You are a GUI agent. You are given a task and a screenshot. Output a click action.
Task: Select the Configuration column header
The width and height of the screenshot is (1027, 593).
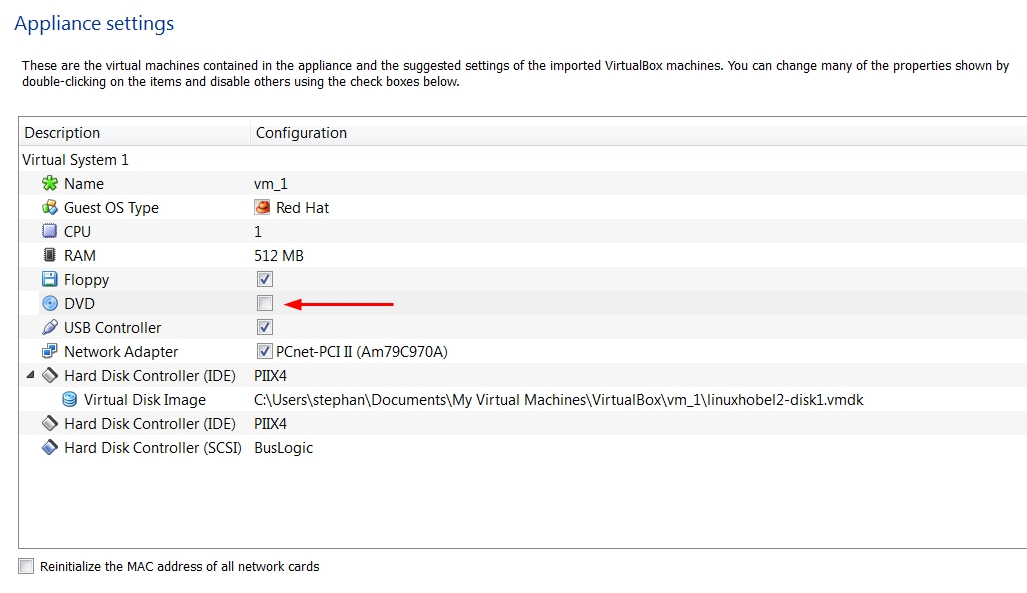[x=300, y=132]
